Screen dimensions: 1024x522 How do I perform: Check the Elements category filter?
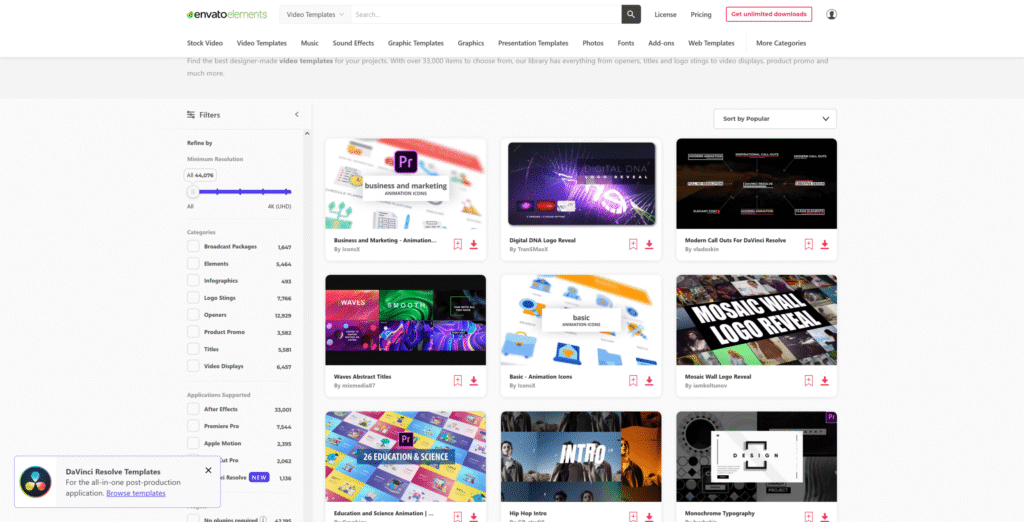click(193, 263)
